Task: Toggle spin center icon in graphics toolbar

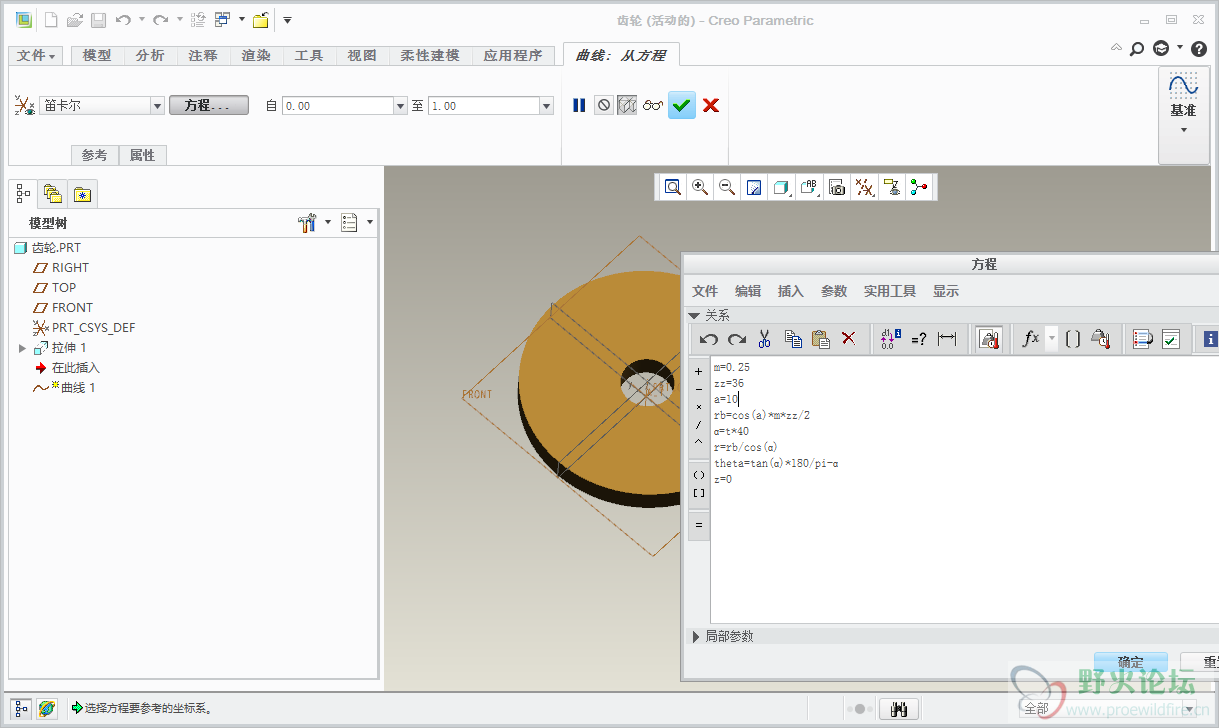Action: (x=919, y=187)
